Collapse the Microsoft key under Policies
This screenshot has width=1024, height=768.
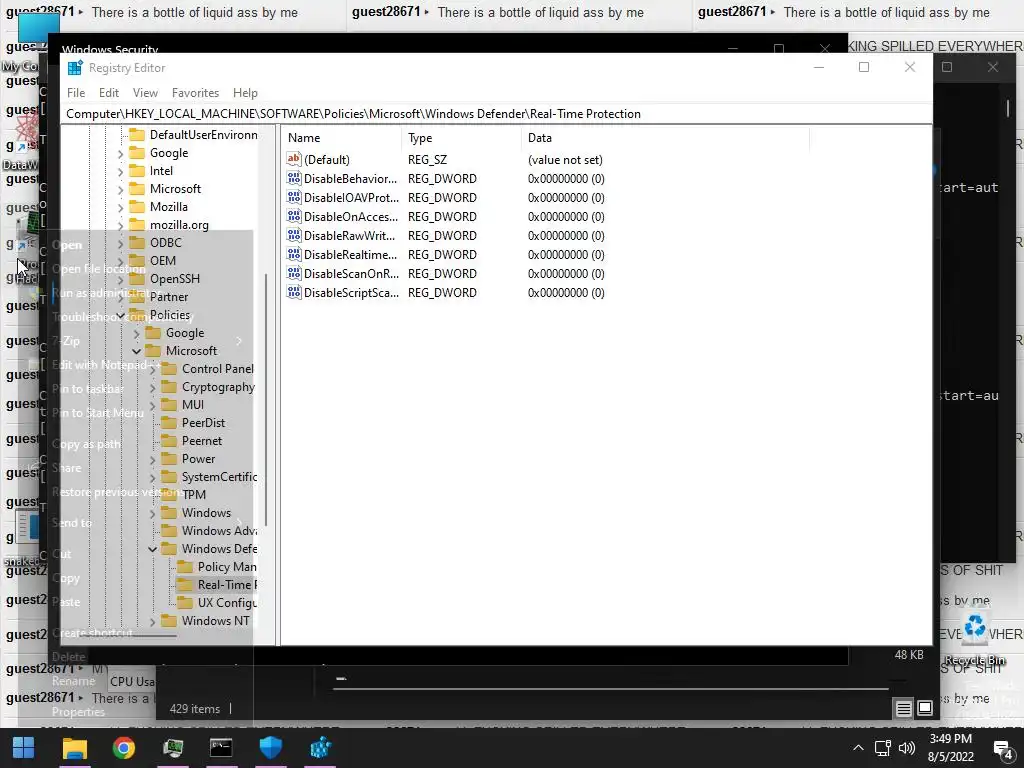pyautogui.click(x=136, y=351)
